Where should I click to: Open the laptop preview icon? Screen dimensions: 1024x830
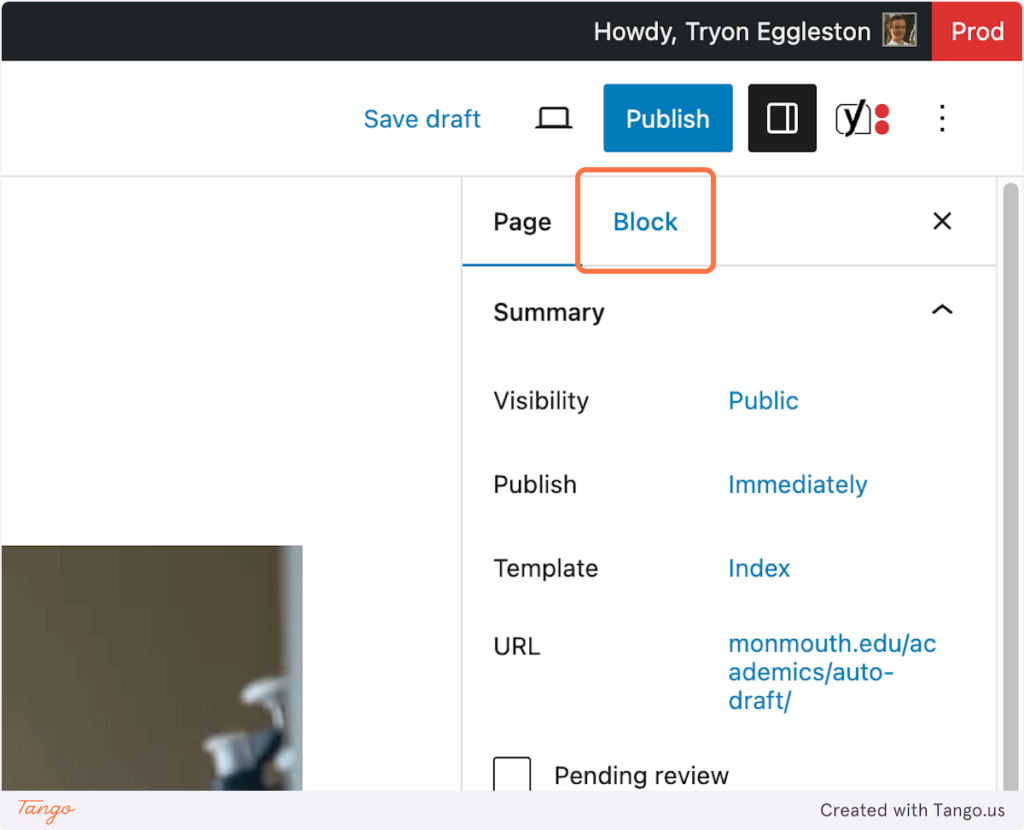click(x=553, y=119)
